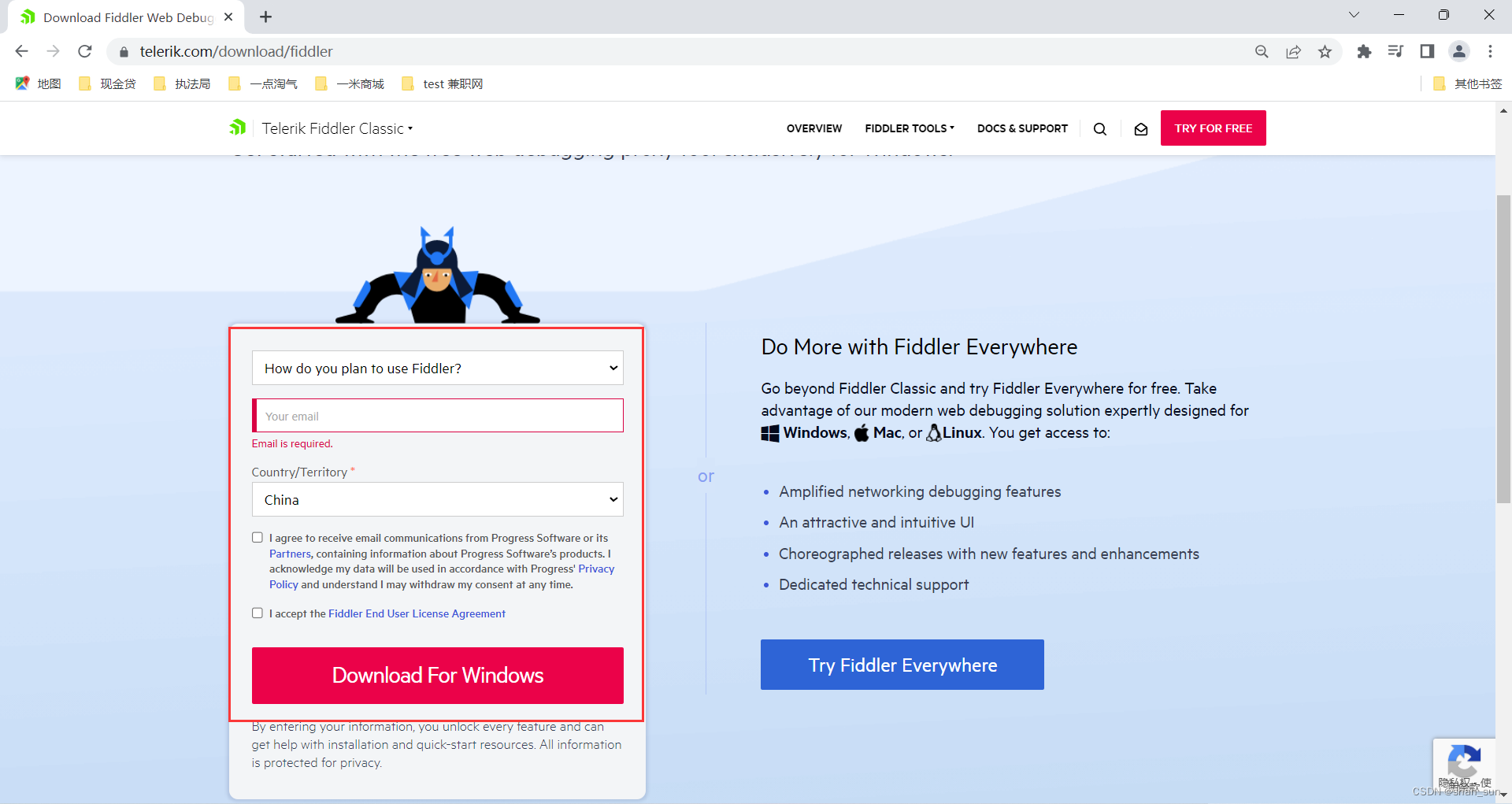
Task: Open Chrome three-dot menu
Action: 1490,51
